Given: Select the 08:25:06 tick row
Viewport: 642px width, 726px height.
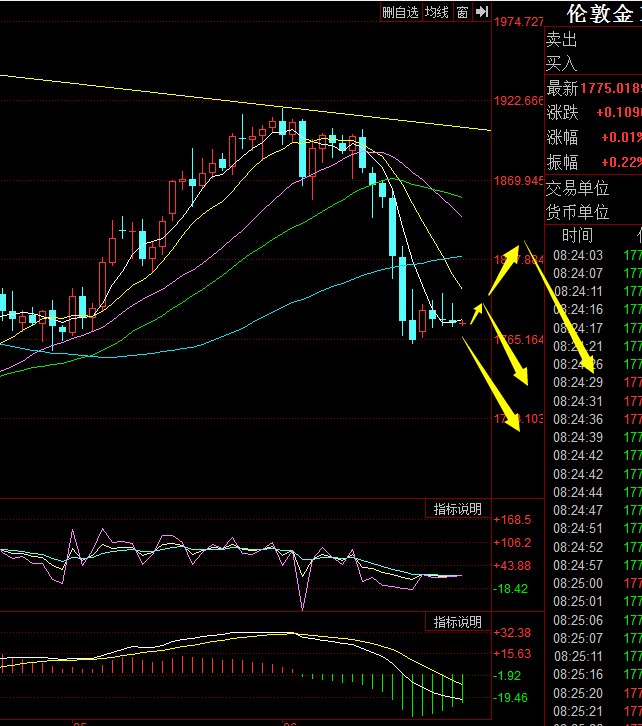Looking at the screenshot, I should [x=594, y=620].
